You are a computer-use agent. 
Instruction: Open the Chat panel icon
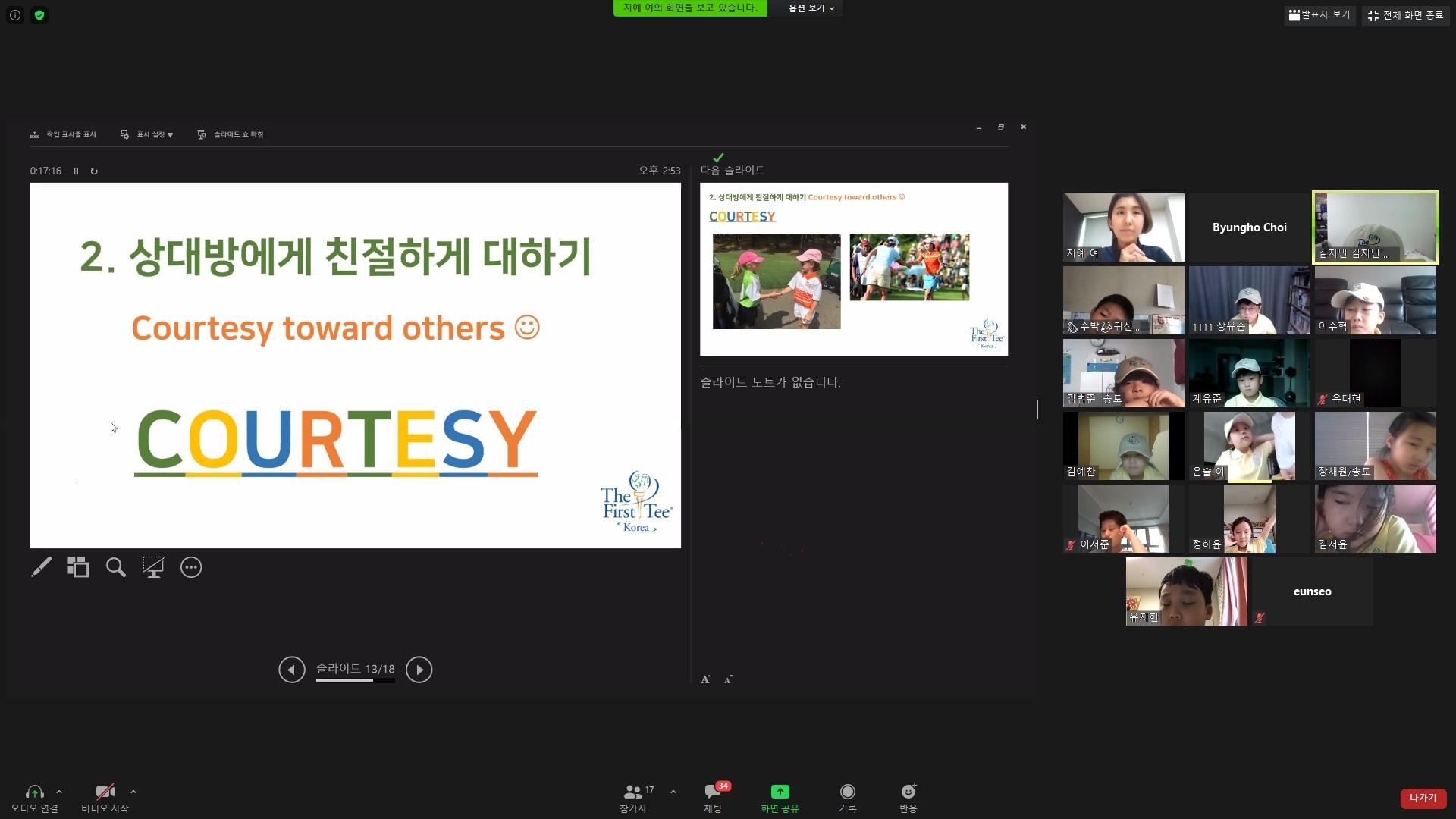click(713, 792)
